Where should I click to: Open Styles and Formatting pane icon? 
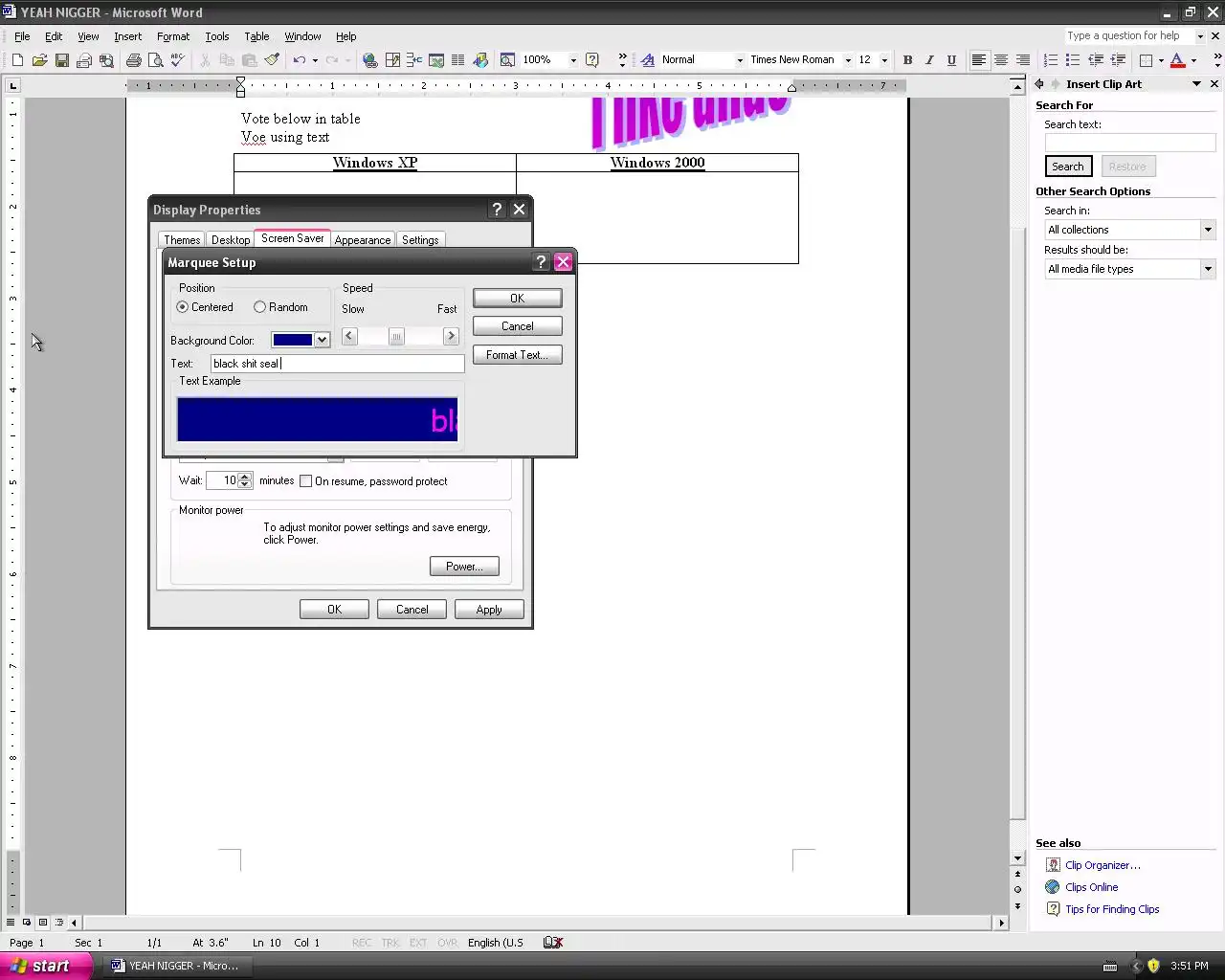(647, 59)
